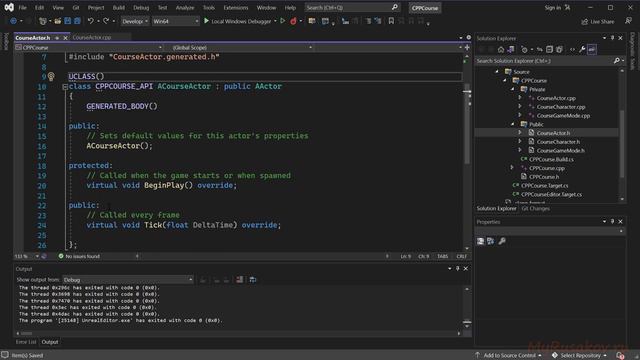Viewport: 640px width, 360px height.
Task: Expand the CourseActor.cpp tree node
Action: coord(520,98)
